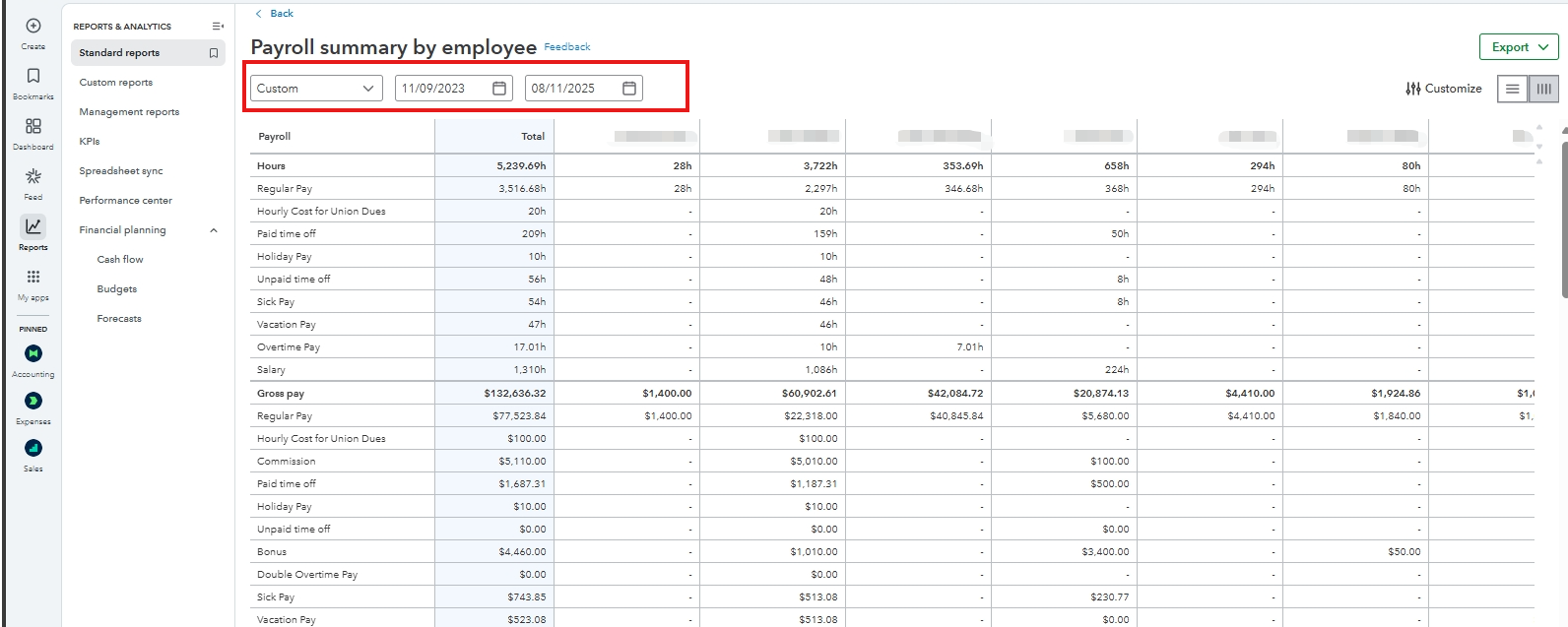Select Overtime Pay row label
The width and height of the screenshot is (1568, 627).
(x=289, y=347)
